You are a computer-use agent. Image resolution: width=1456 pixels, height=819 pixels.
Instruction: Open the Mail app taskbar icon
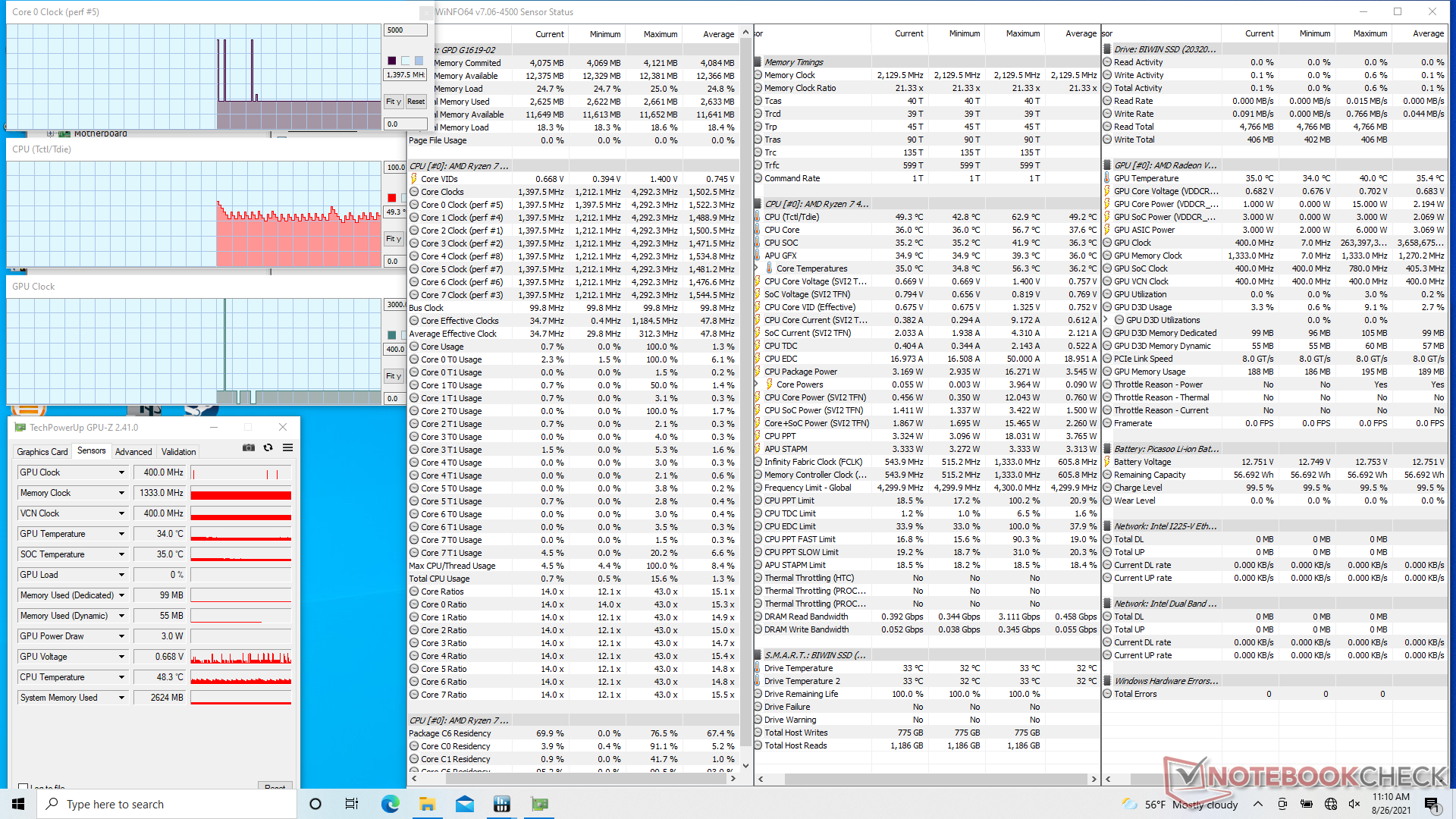[465, 804]
